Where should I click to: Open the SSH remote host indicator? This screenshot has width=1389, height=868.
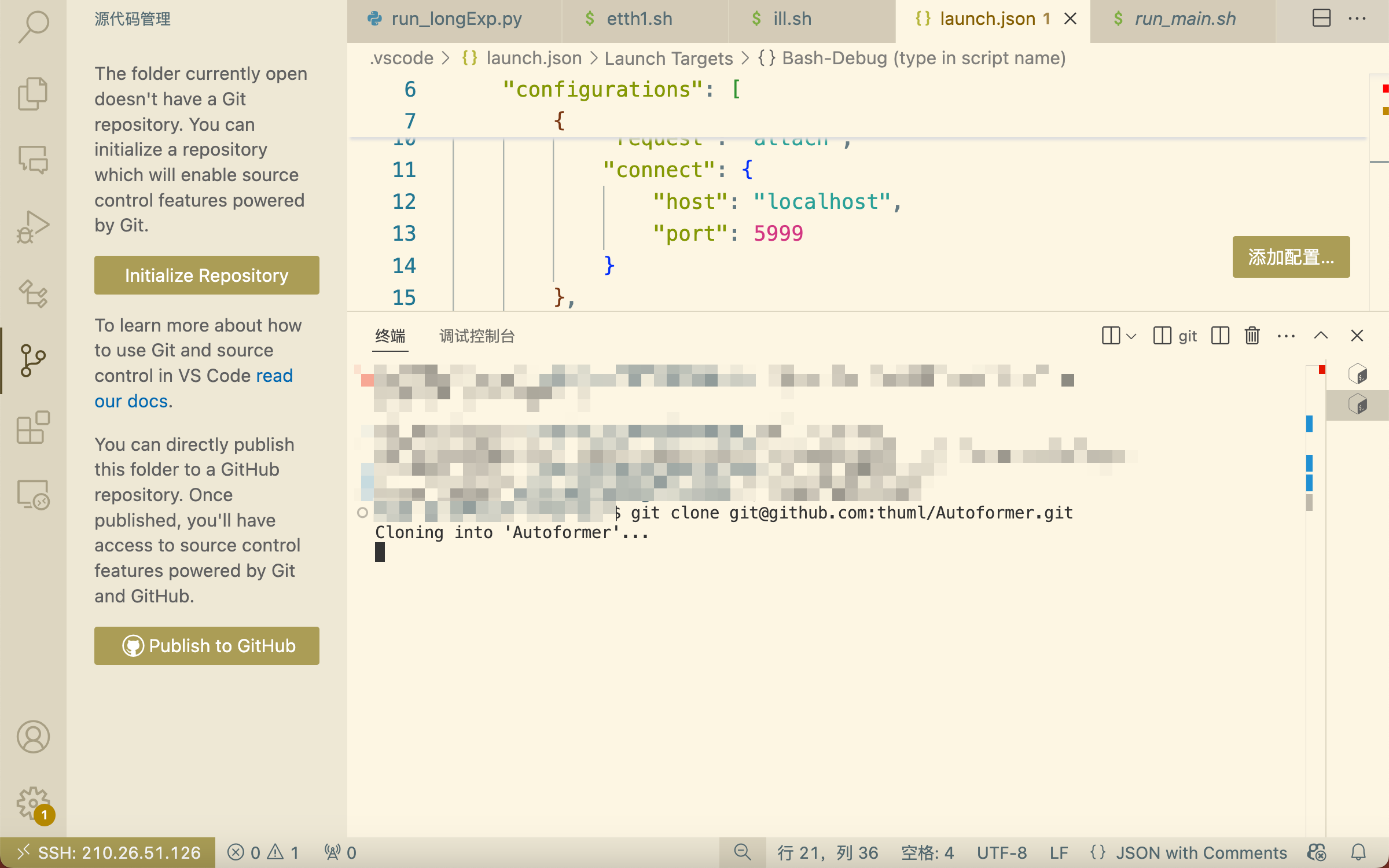[x=108, y=852]
